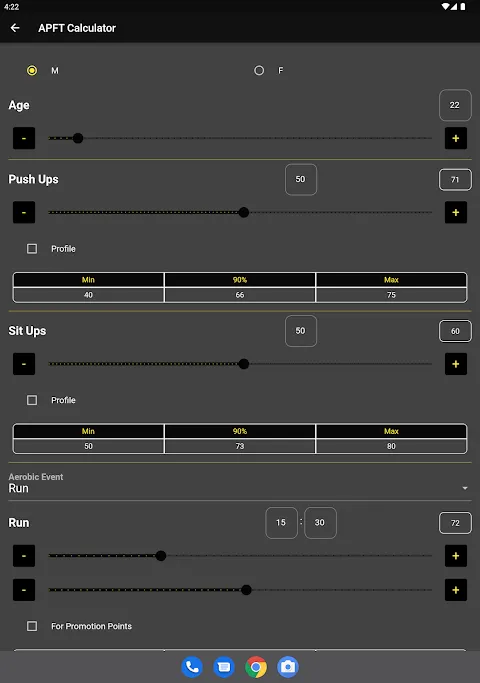The image size is (480, 683).
Task: Expand the Aerobic Event dropdown
Action: tap(240, 484)
